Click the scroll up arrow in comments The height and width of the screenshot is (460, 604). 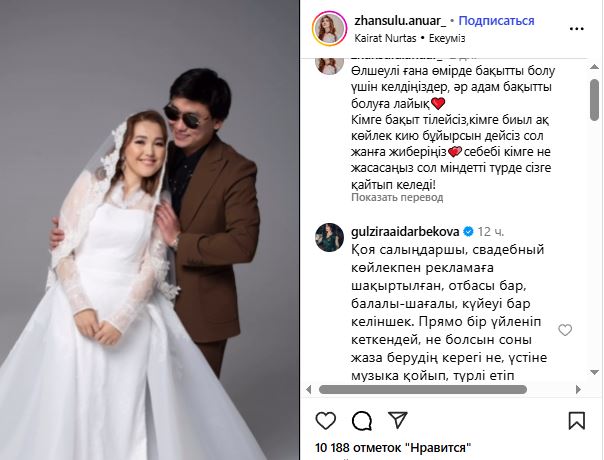pyautogui.click(x=594, y=67)
